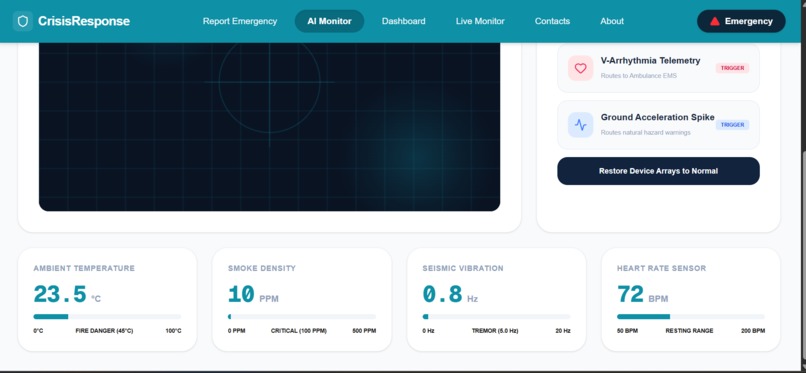Click the TREMOR (5.0 Hz) marker text
The width and height of the screenshot is (806, 373).
(x=495, y=331)
